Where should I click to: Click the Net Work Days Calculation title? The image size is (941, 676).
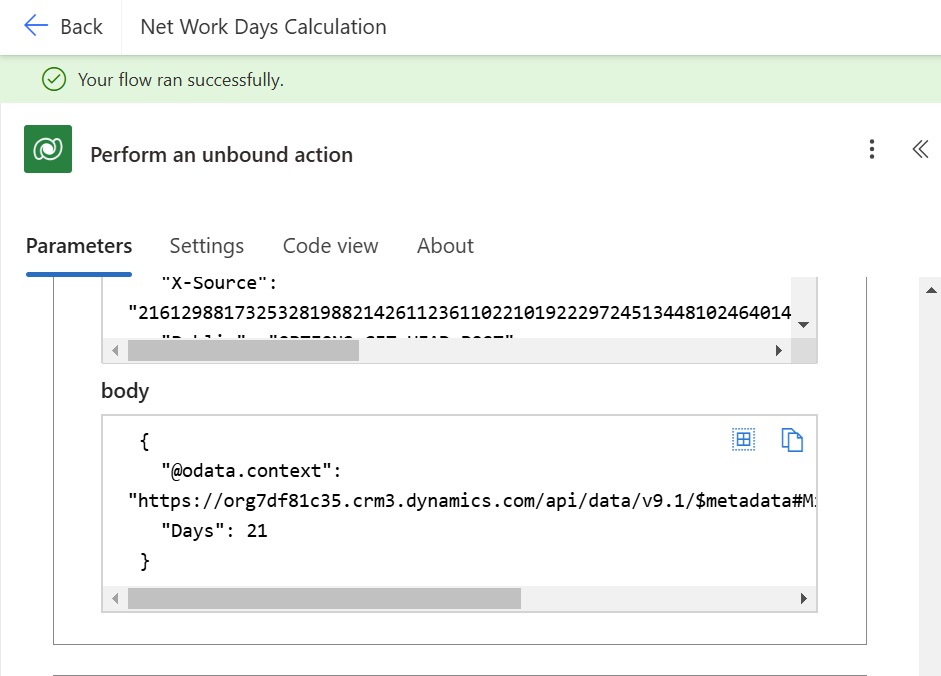(x=263, y=27)
